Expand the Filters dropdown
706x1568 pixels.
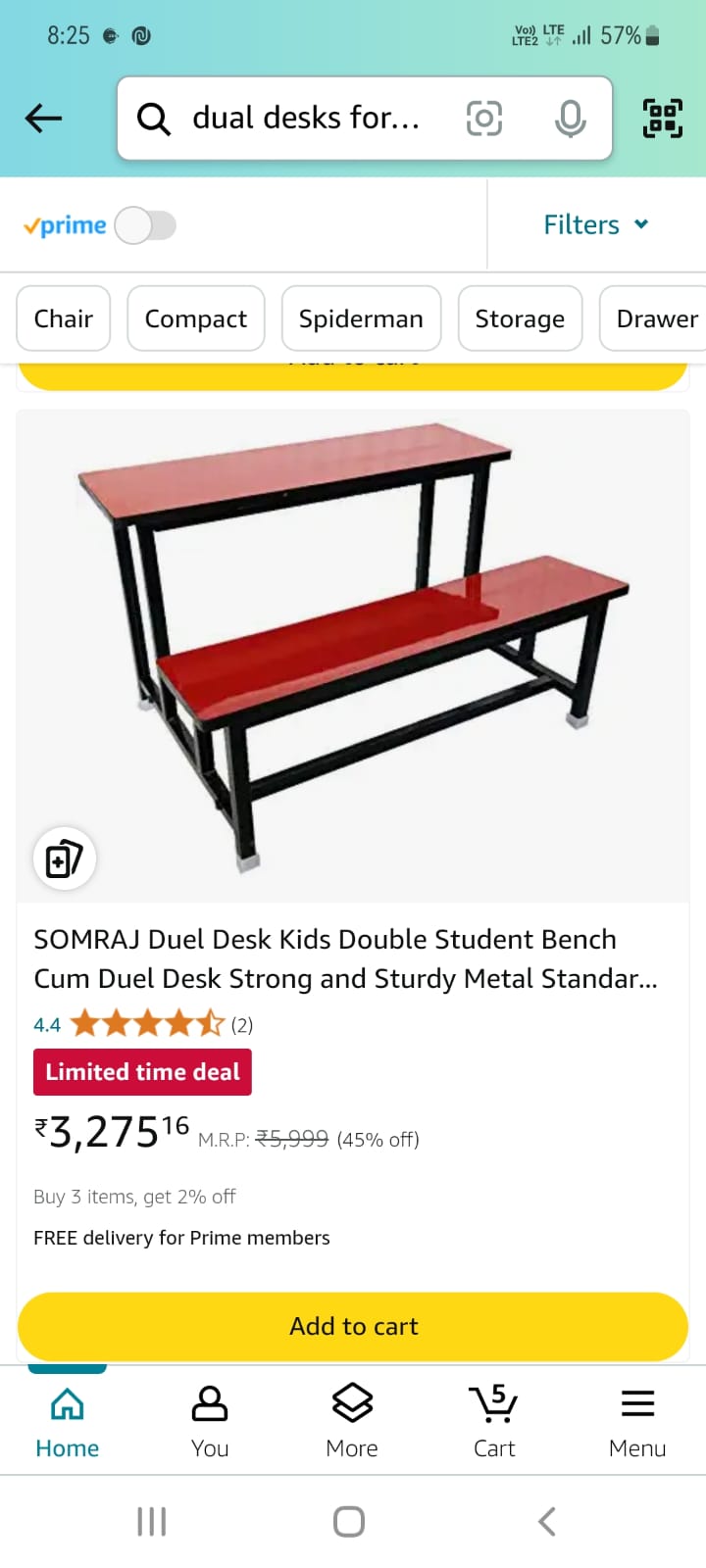pyautogui.click(x=596, y=224)
